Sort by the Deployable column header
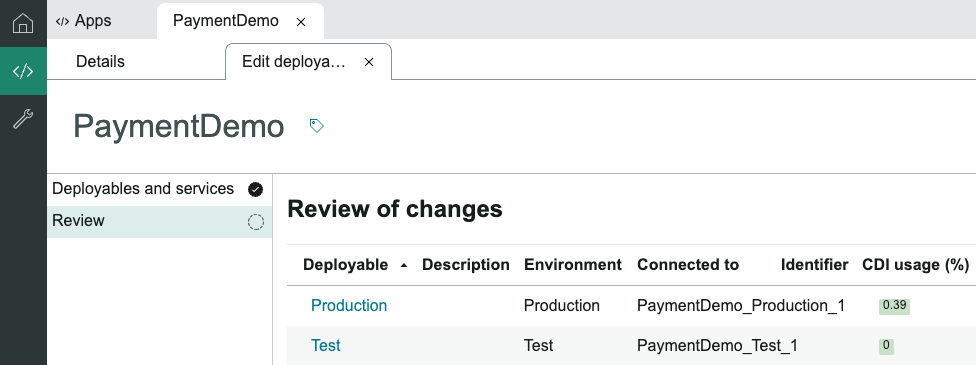 [x=345, y=265]
